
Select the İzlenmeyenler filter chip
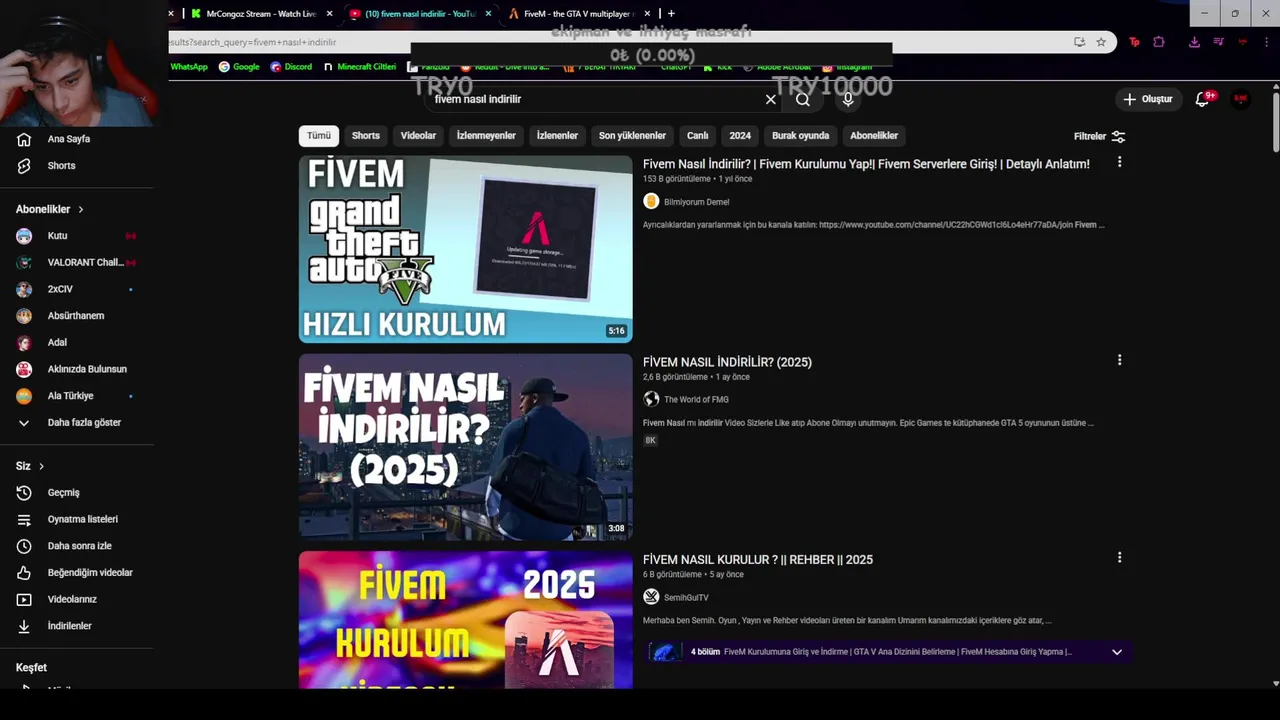click(486, 136)
